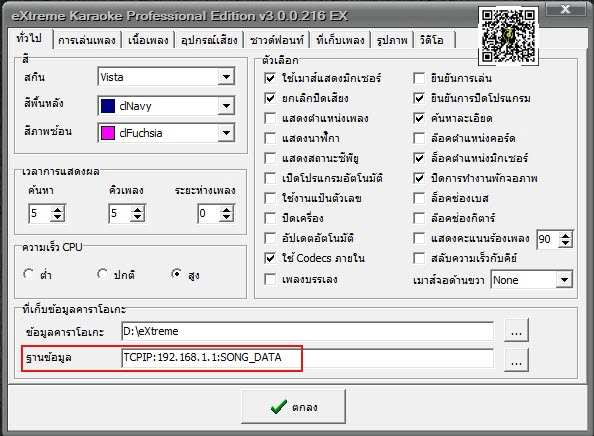Expand the clFuchsia overlay color dropdown

pos(226,133)
